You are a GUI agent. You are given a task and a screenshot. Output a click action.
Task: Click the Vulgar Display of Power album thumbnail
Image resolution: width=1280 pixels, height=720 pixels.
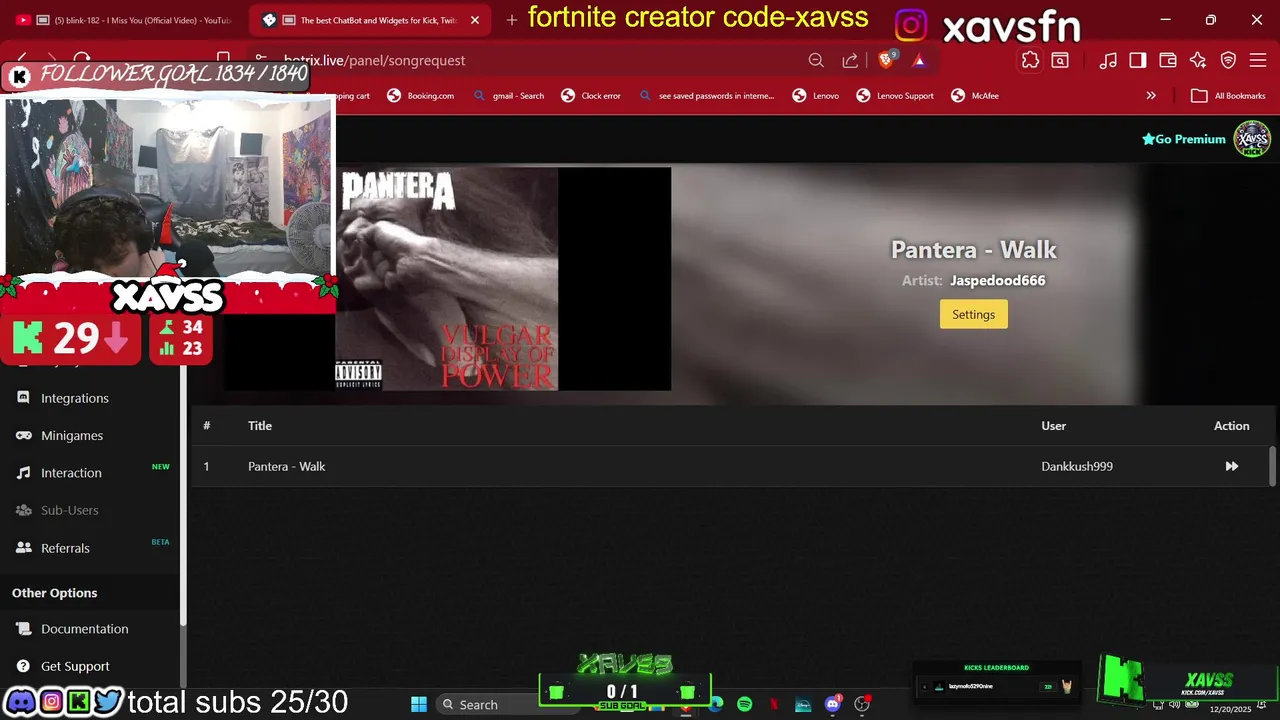click(447, 279)
